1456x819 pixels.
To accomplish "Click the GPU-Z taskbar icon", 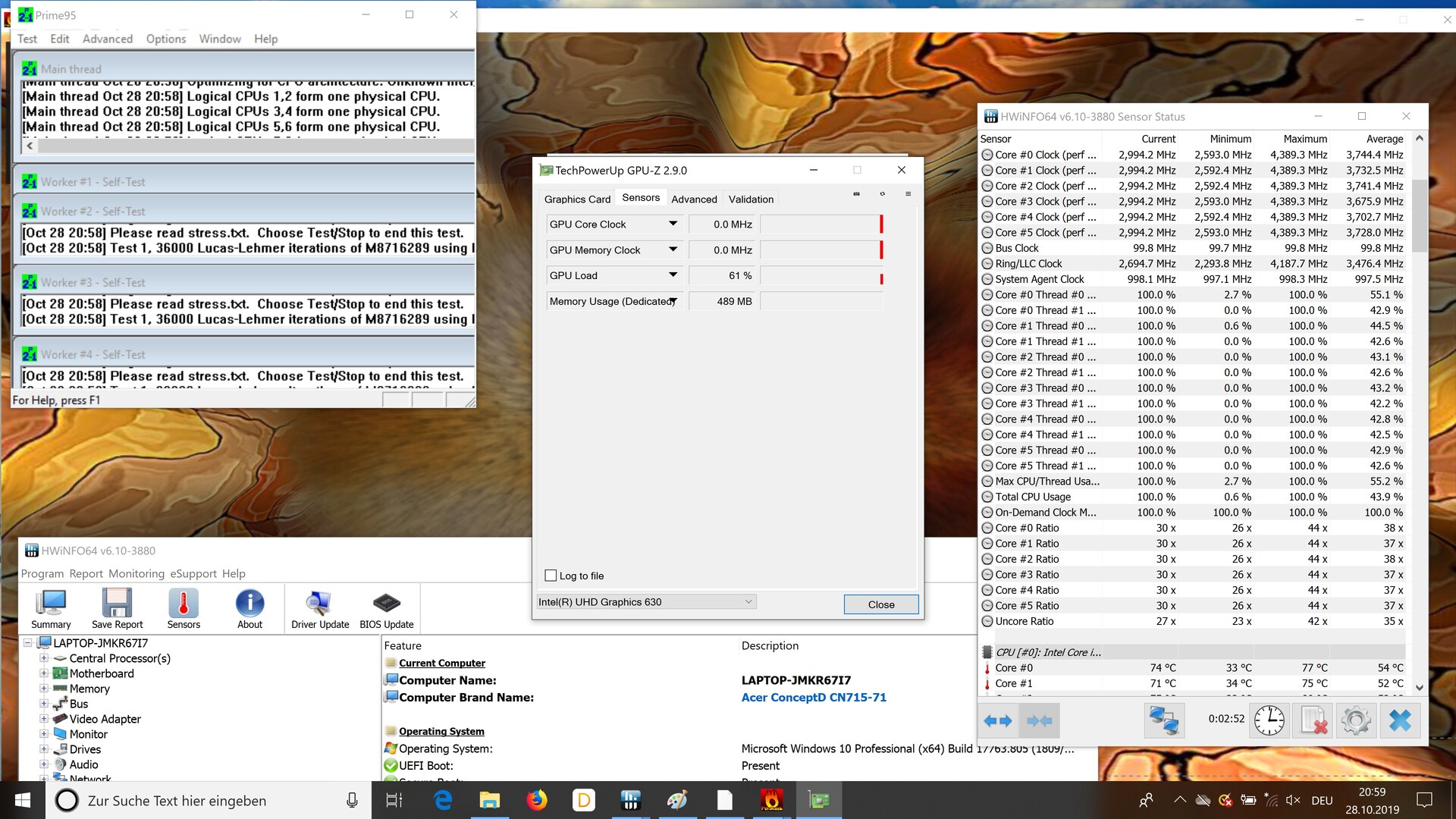I will pos(819,800).
